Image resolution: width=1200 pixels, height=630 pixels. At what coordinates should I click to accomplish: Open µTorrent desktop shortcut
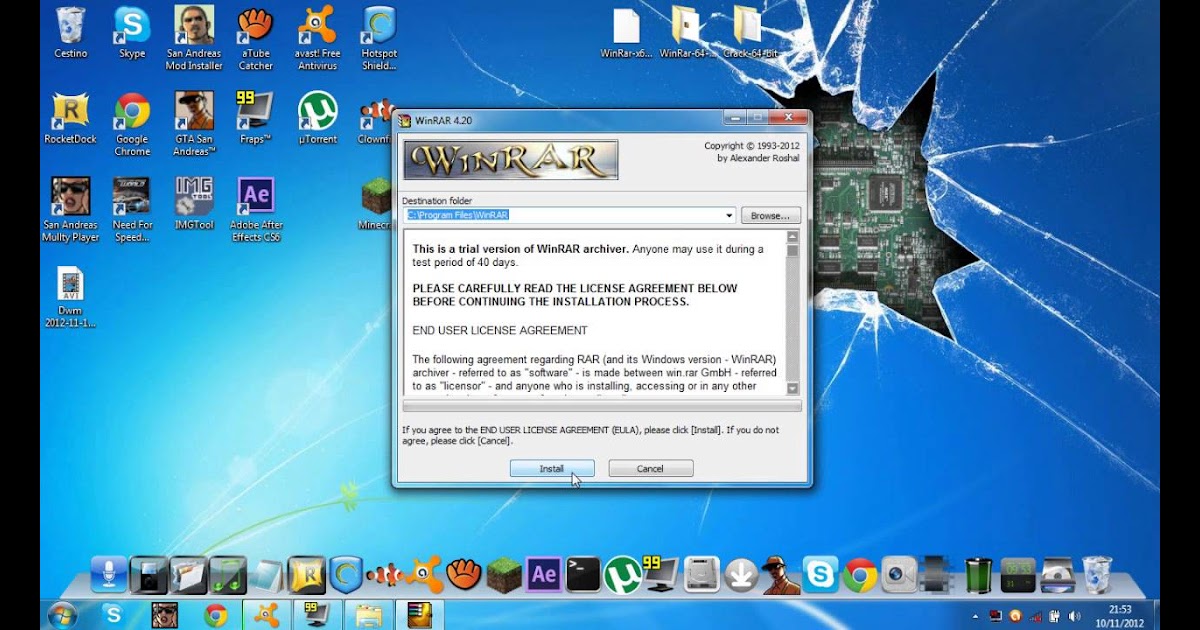[x=318, y=118]
